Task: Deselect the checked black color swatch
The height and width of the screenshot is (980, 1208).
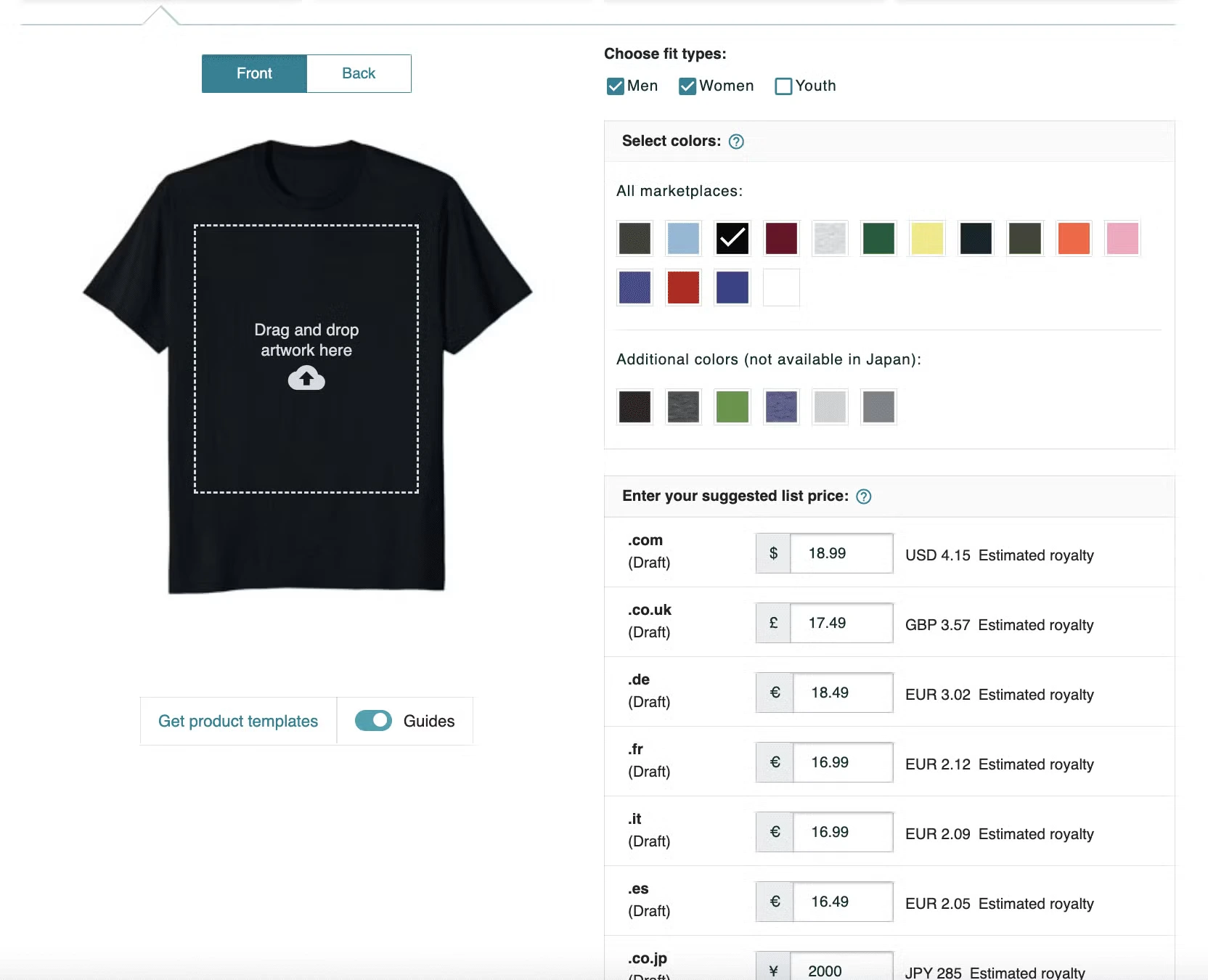Action: point(732,238)
